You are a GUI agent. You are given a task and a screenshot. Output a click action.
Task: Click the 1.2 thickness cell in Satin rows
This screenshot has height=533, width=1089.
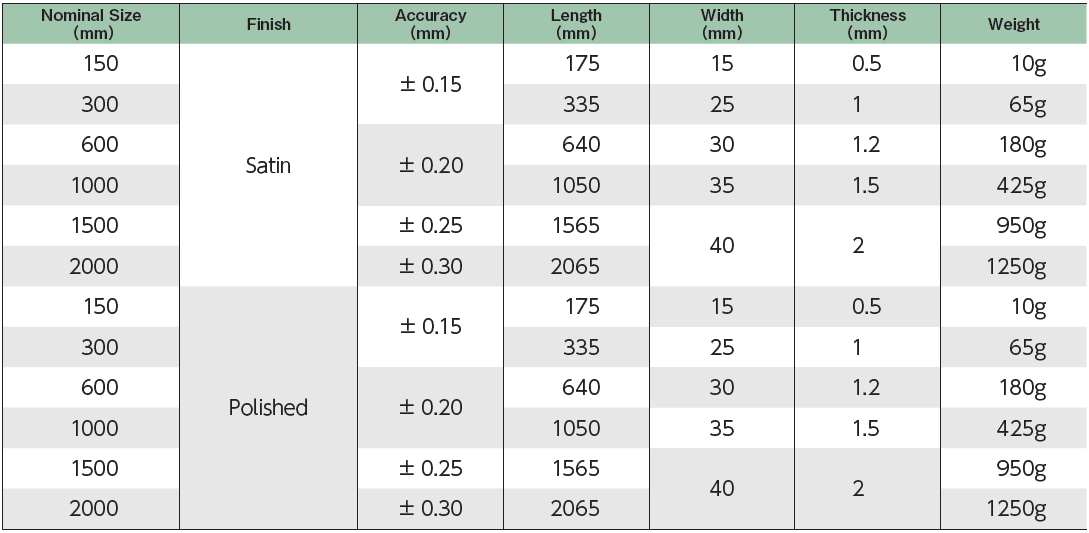tap(868, 145)
